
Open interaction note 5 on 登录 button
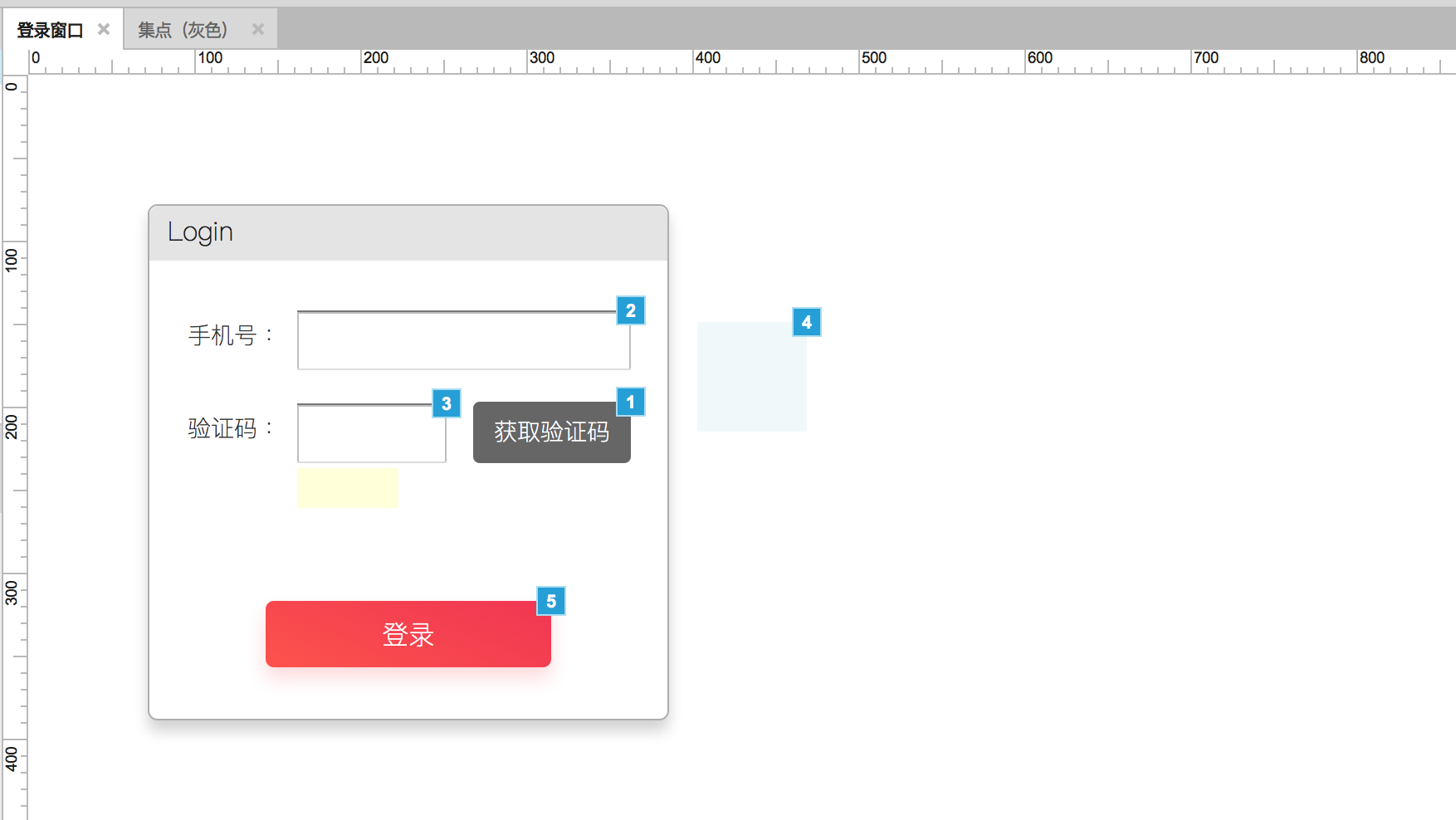pos(551,601)
